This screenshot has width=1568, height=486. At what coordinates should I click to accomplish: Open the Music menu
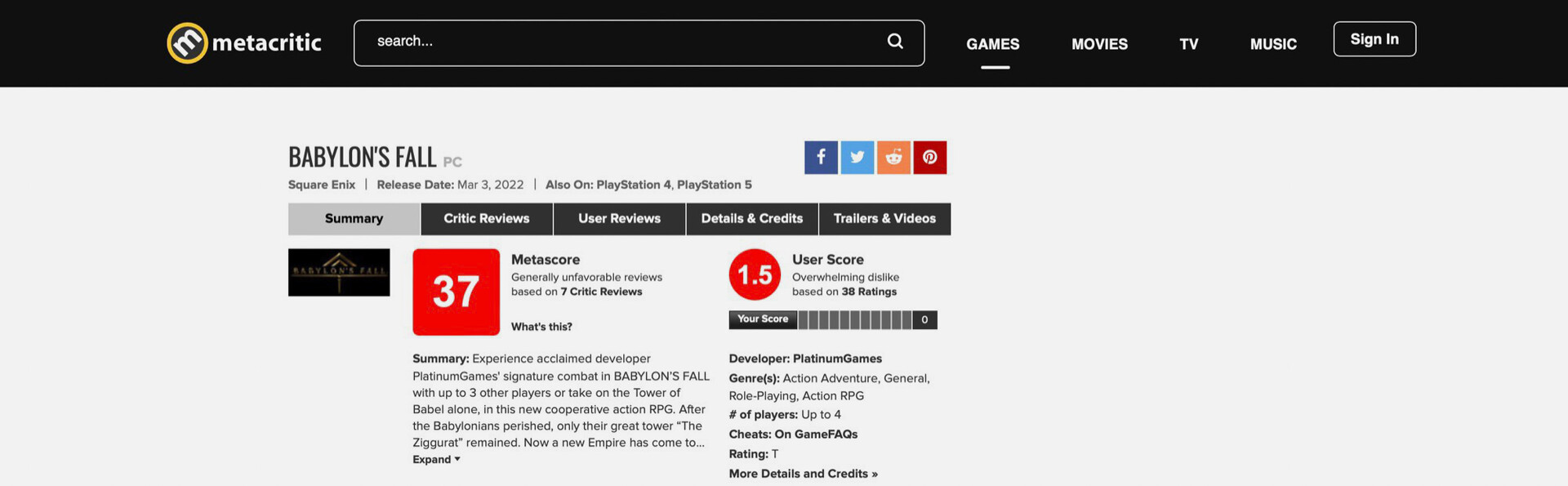click(x=1273, y=44)
